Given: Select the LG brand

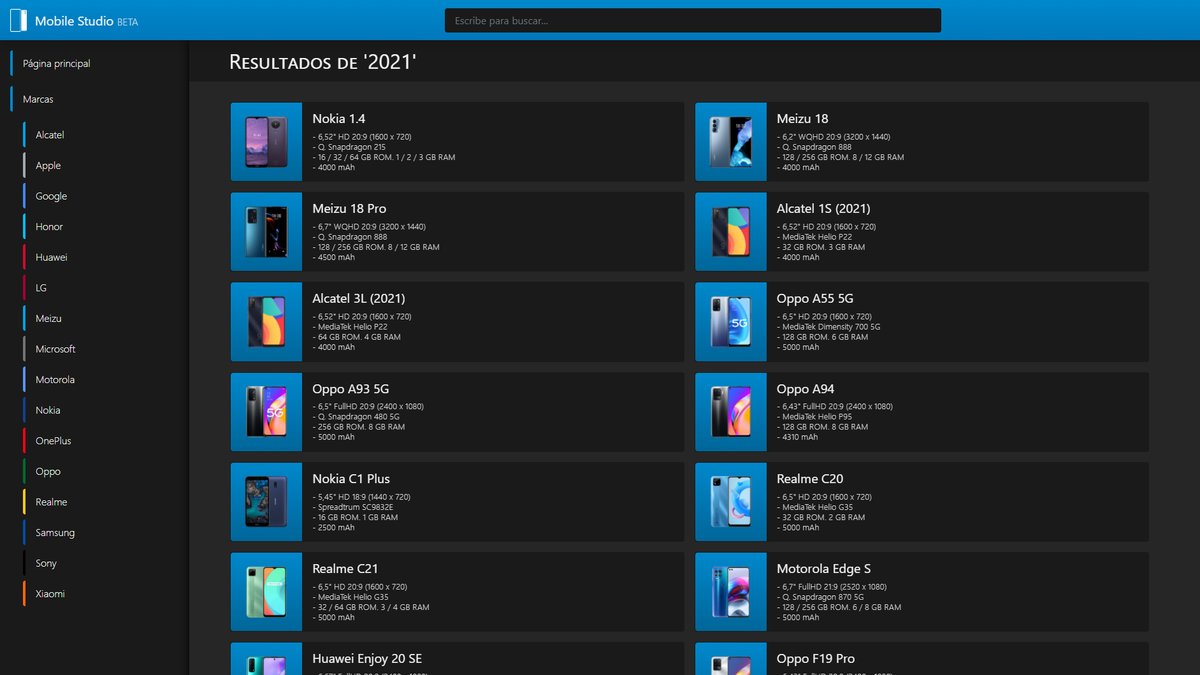Looking at the screenshot, I should click(x=41, y=288).
